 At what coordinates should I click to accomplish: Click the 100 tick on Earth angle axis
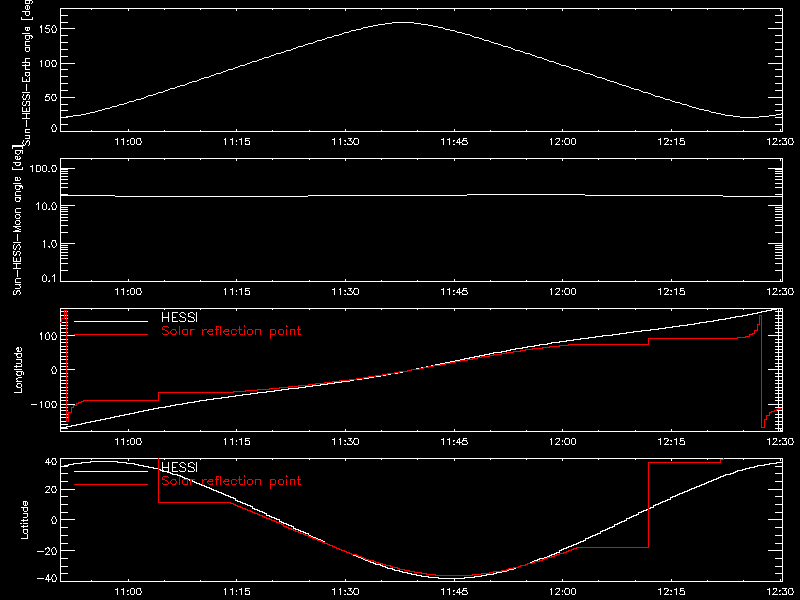click(47, 64)
